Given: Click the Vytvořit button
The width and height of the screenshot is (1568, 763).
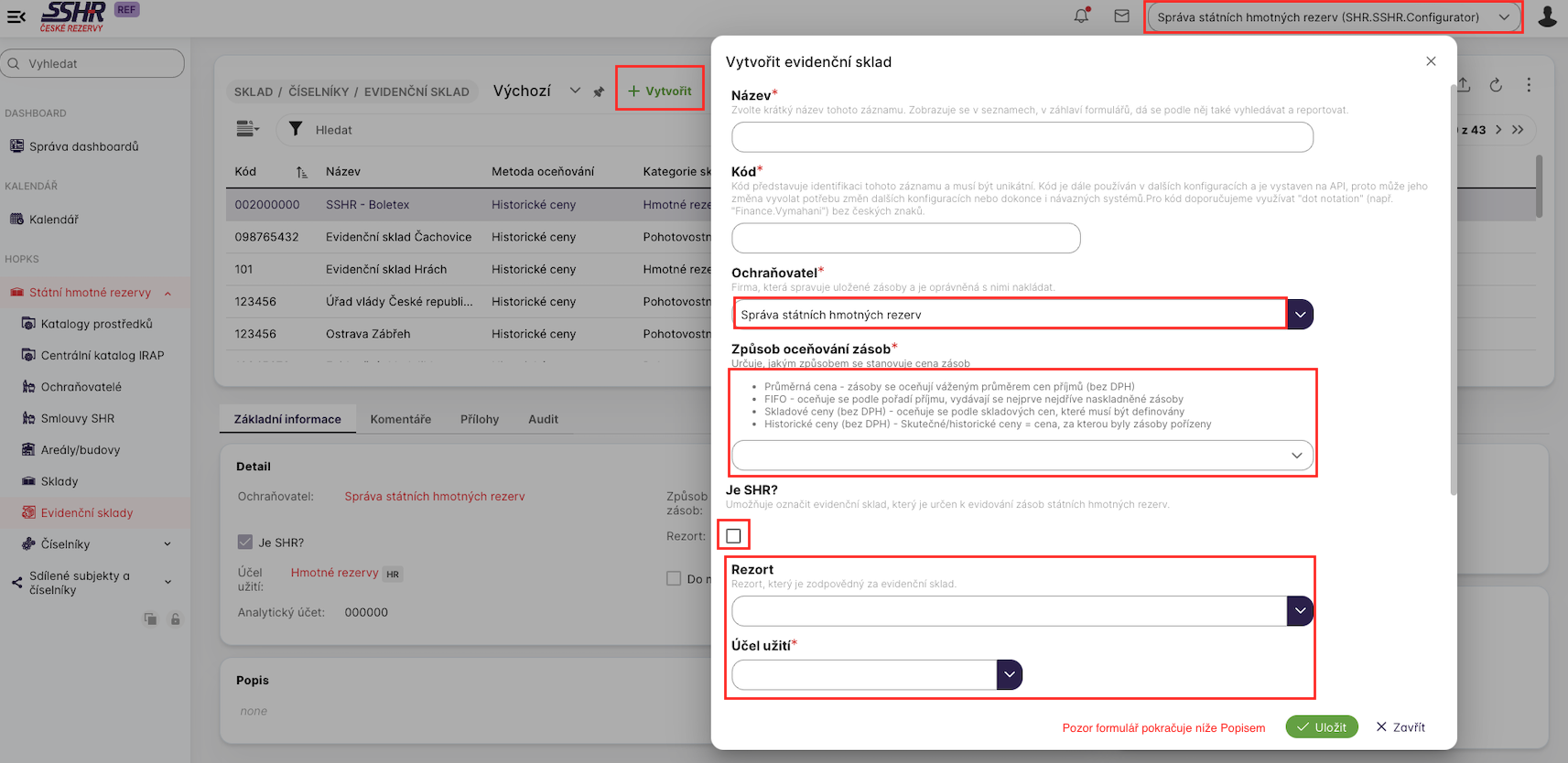Looking at the screenshot, I should pyautogui.click(x=660, y=91).
